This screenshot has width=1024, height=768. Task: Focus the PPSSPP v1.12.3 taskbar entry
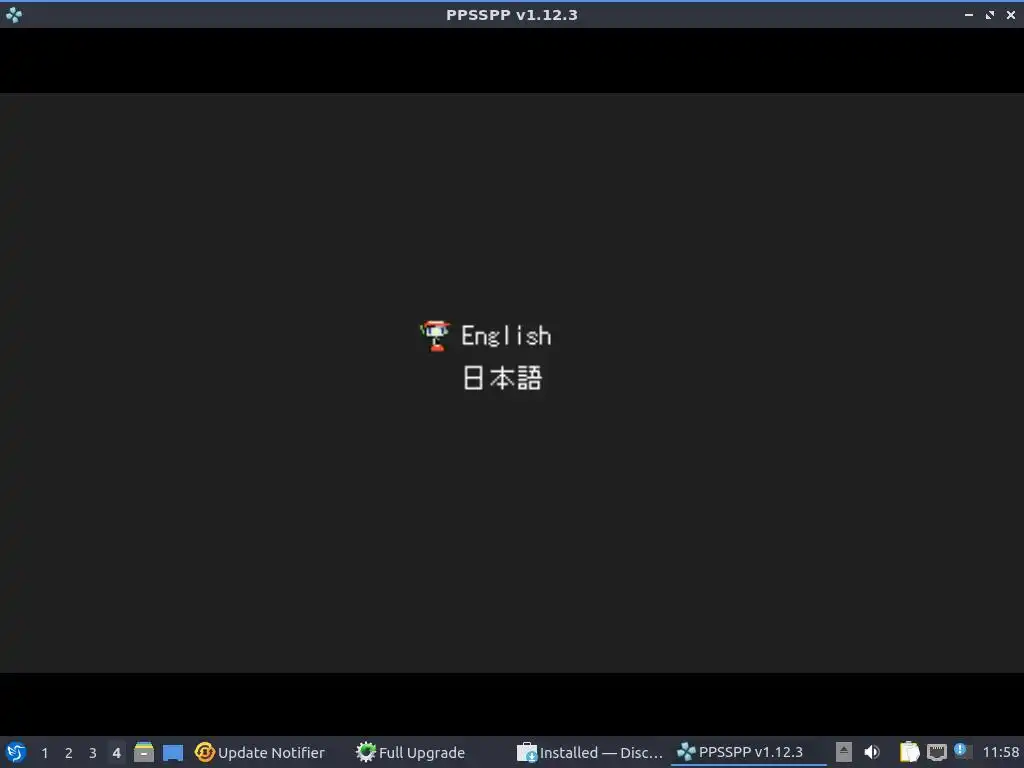(x=748, y=752)
